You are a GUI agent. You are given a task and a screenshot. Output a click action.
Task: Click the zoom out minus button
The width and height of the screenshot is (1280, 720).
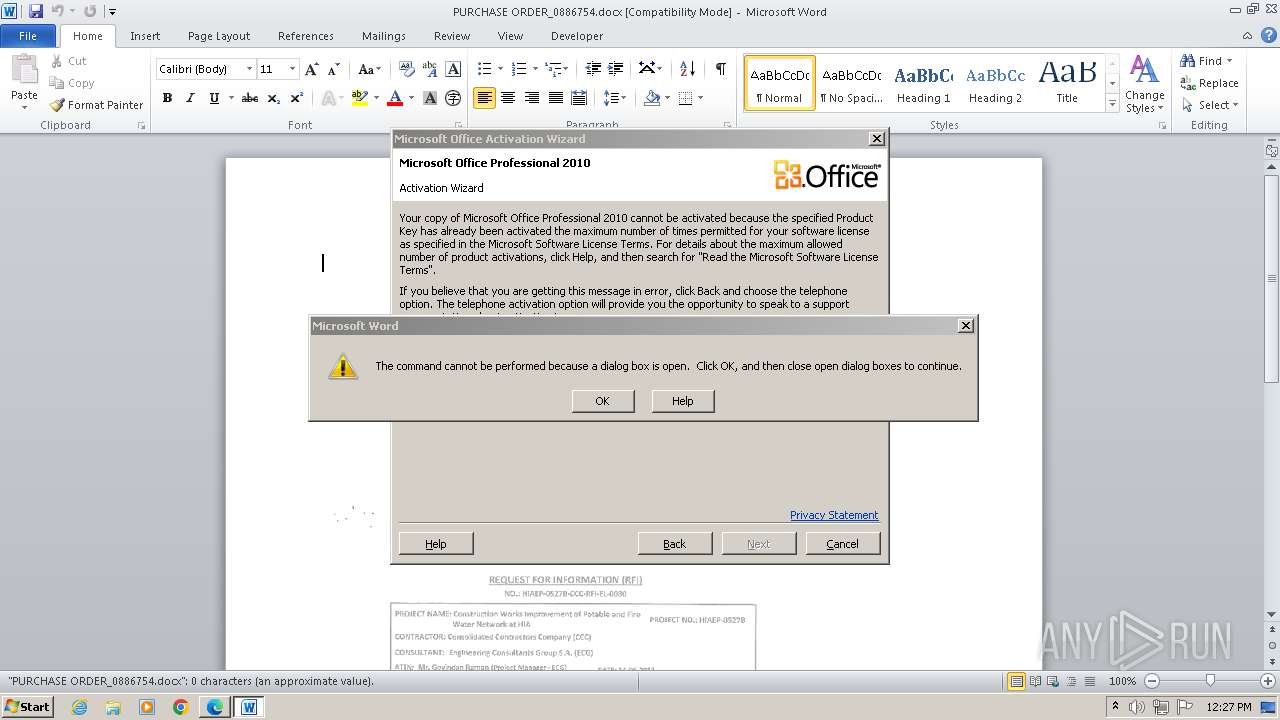coord(1152,681)
